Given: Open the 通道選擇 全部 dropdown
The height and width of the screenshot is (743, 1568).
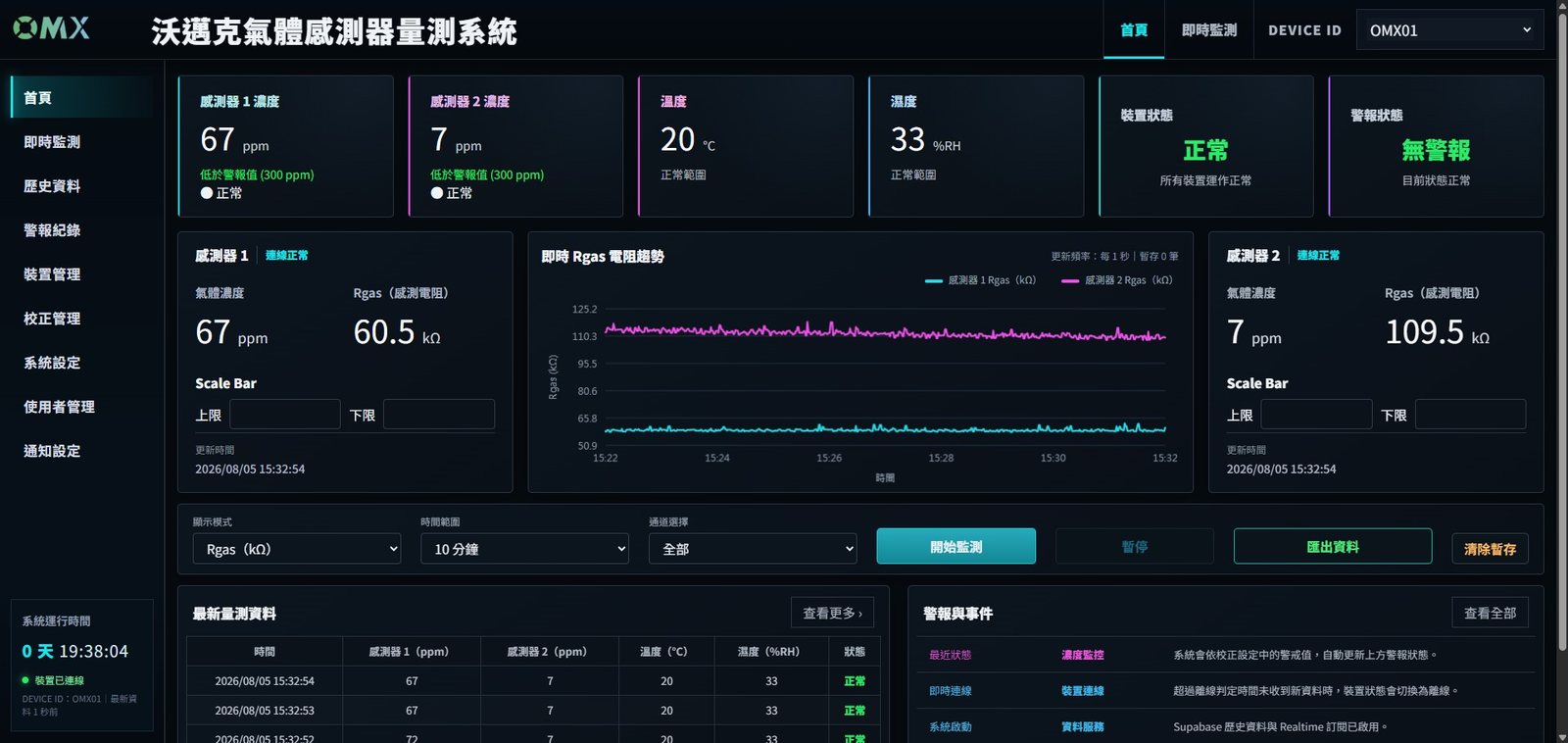Looking at the screenshot, I should (753, 549).
